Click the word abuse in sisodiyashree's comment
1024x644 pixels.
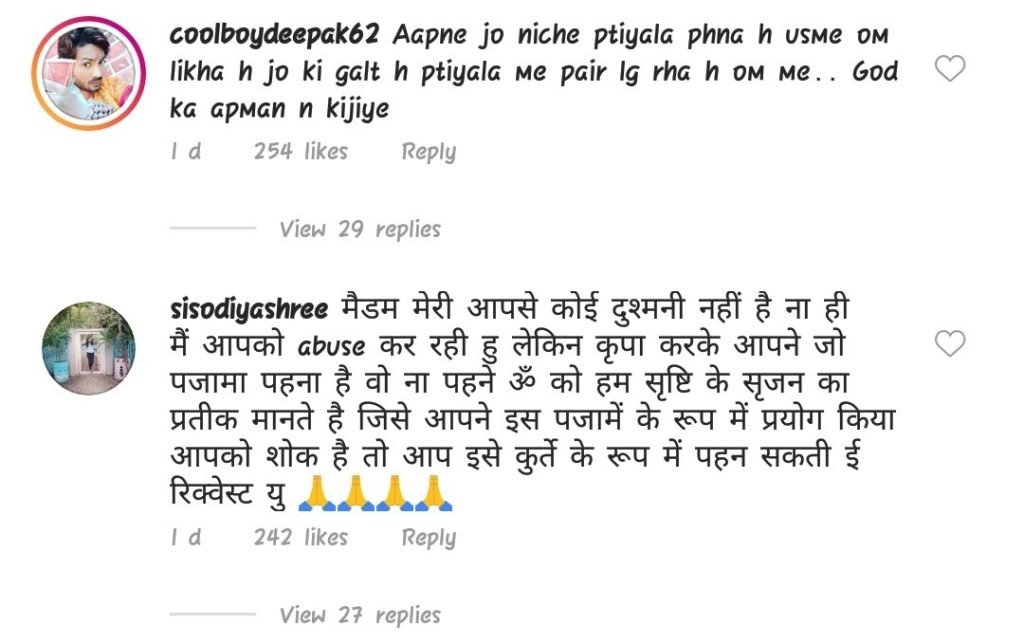(x=332, y=346)
